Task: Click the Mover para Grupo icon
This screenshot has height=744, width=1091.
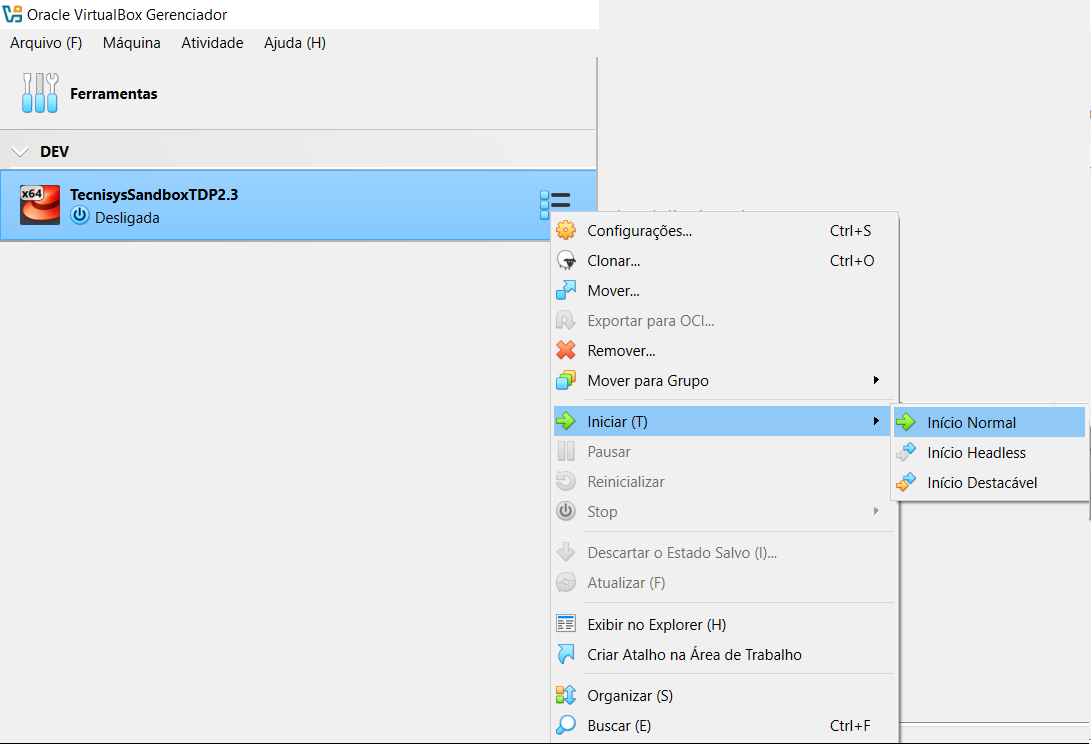Action: [566, 380]
